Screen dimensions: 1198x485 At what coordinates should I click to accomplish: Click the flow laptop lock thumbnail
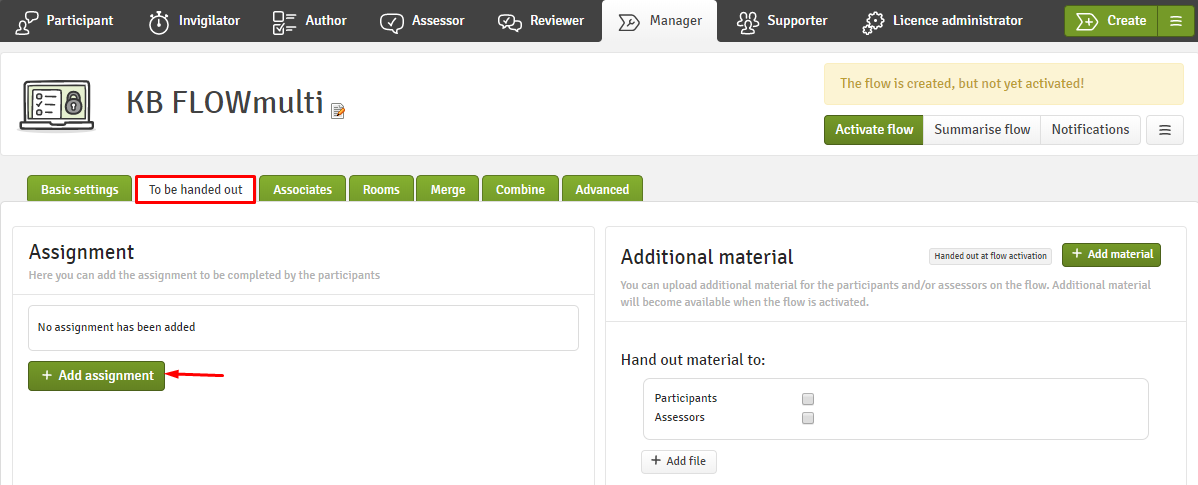pos(57,105)
